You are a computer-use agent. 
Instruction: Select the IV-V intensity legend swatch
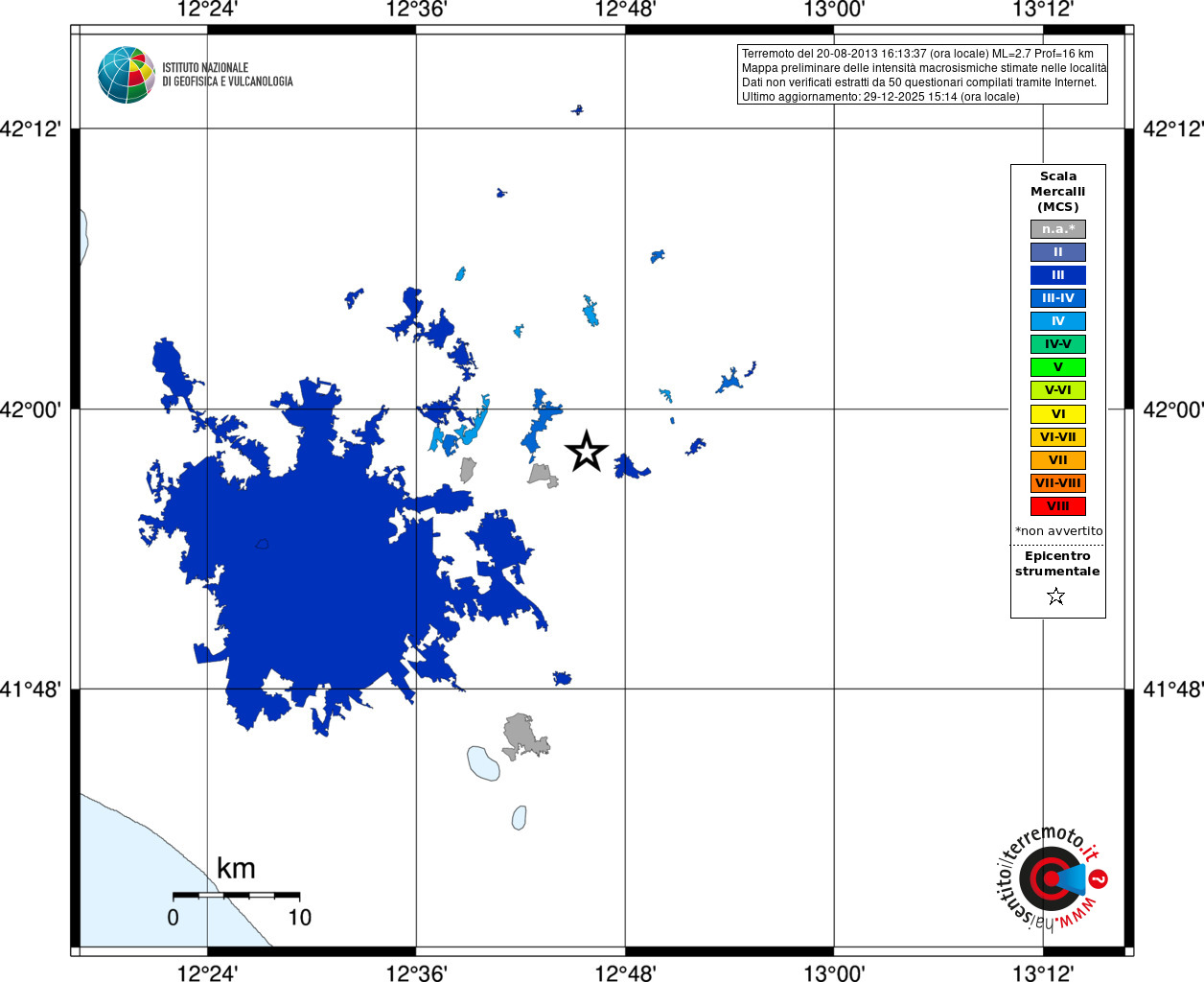(1058, 344)
